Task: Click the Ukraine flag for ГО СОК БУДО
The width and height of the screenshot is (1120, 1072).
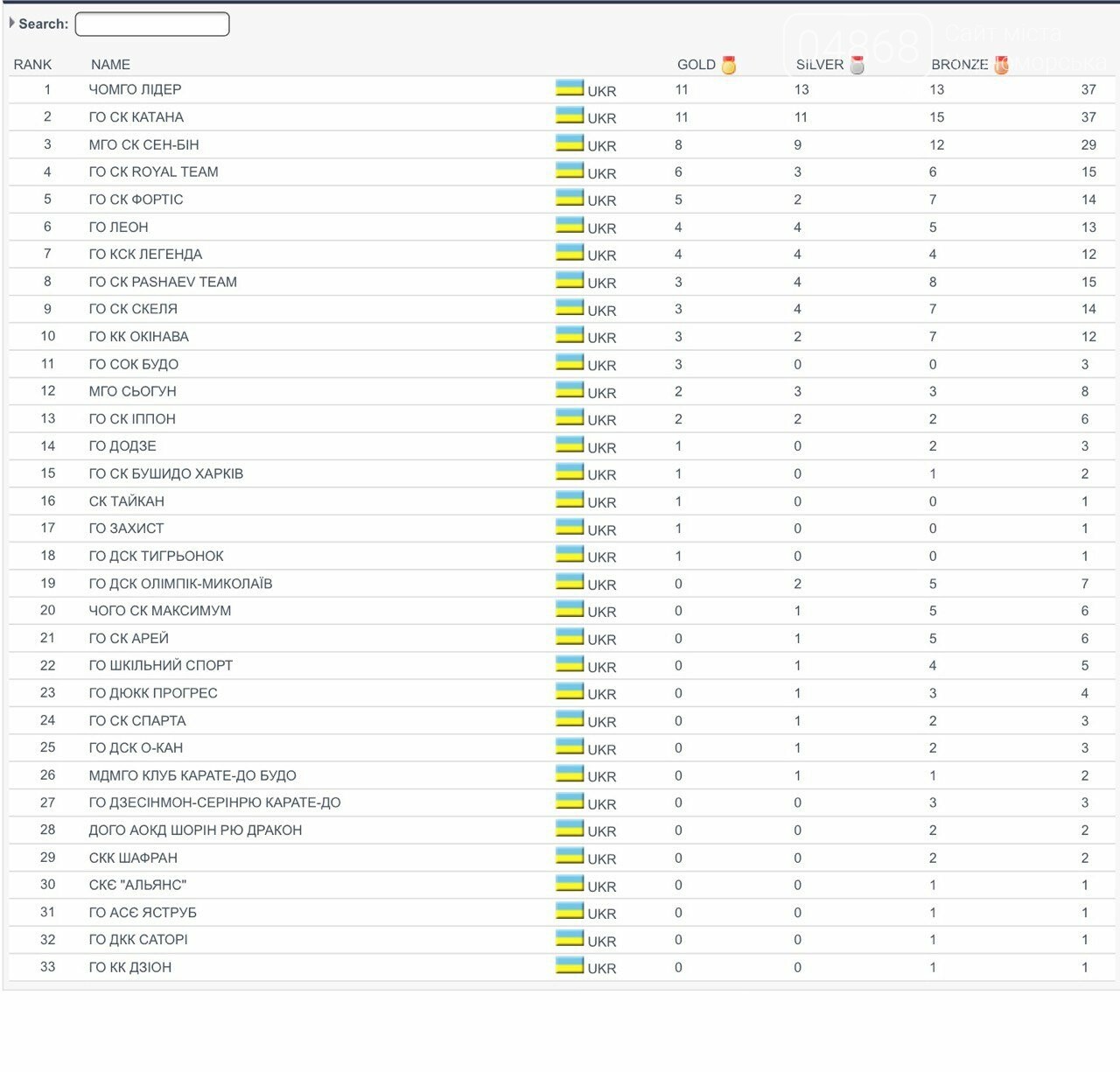Action: tap(570, 361)
